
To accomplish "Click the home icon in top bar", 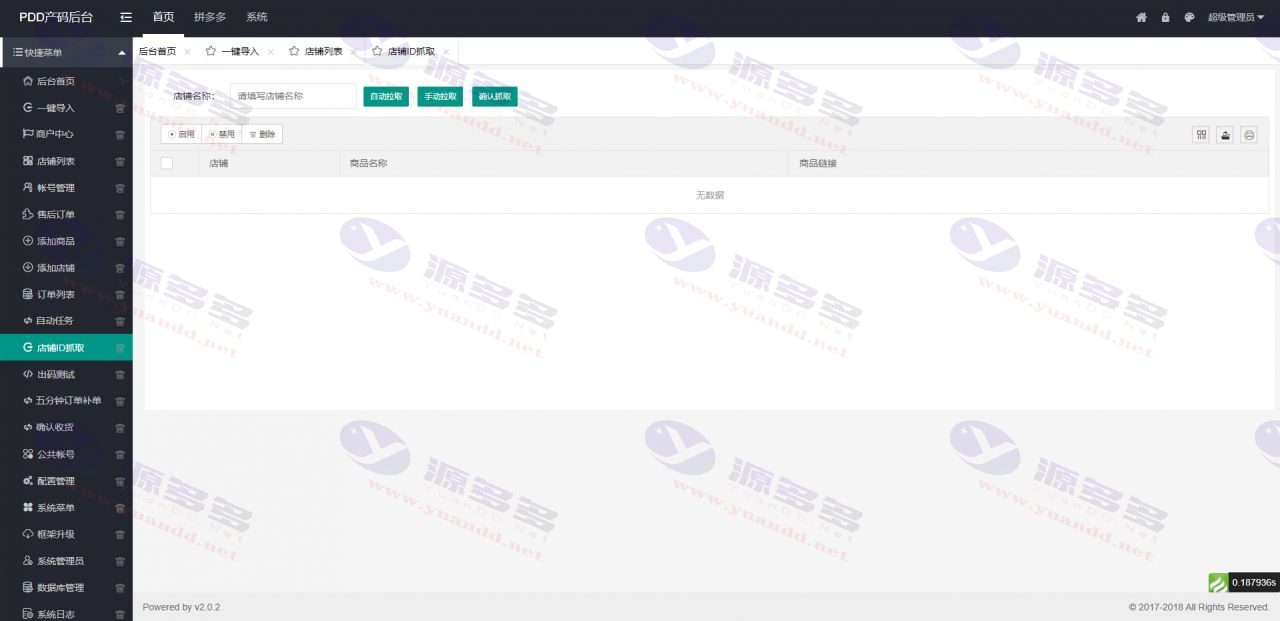I will [x=1141, y=17].
